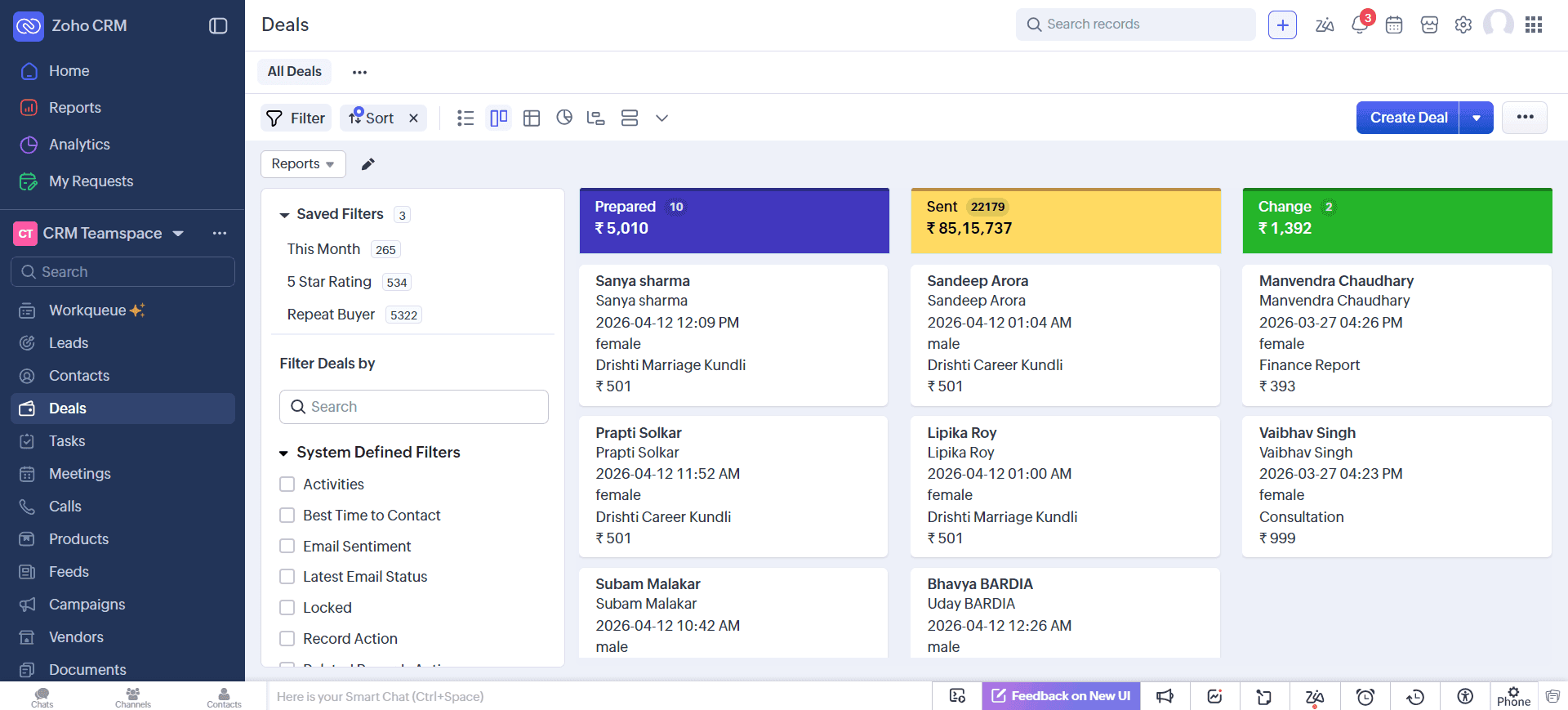The height and width of the screenshot is (710, 1568).
Task: Collapse the sidebar with the panel toggle icon
Action: click(218, 25)
